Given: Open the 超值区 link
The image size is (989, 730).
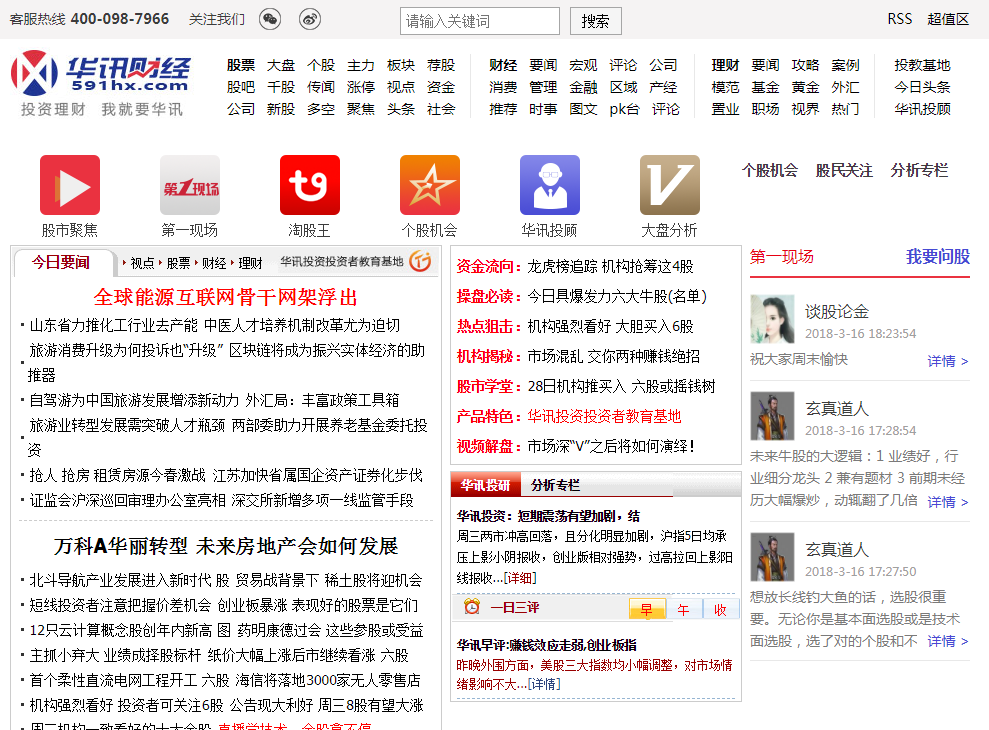Looking at the screenshot, I should 948,19.
